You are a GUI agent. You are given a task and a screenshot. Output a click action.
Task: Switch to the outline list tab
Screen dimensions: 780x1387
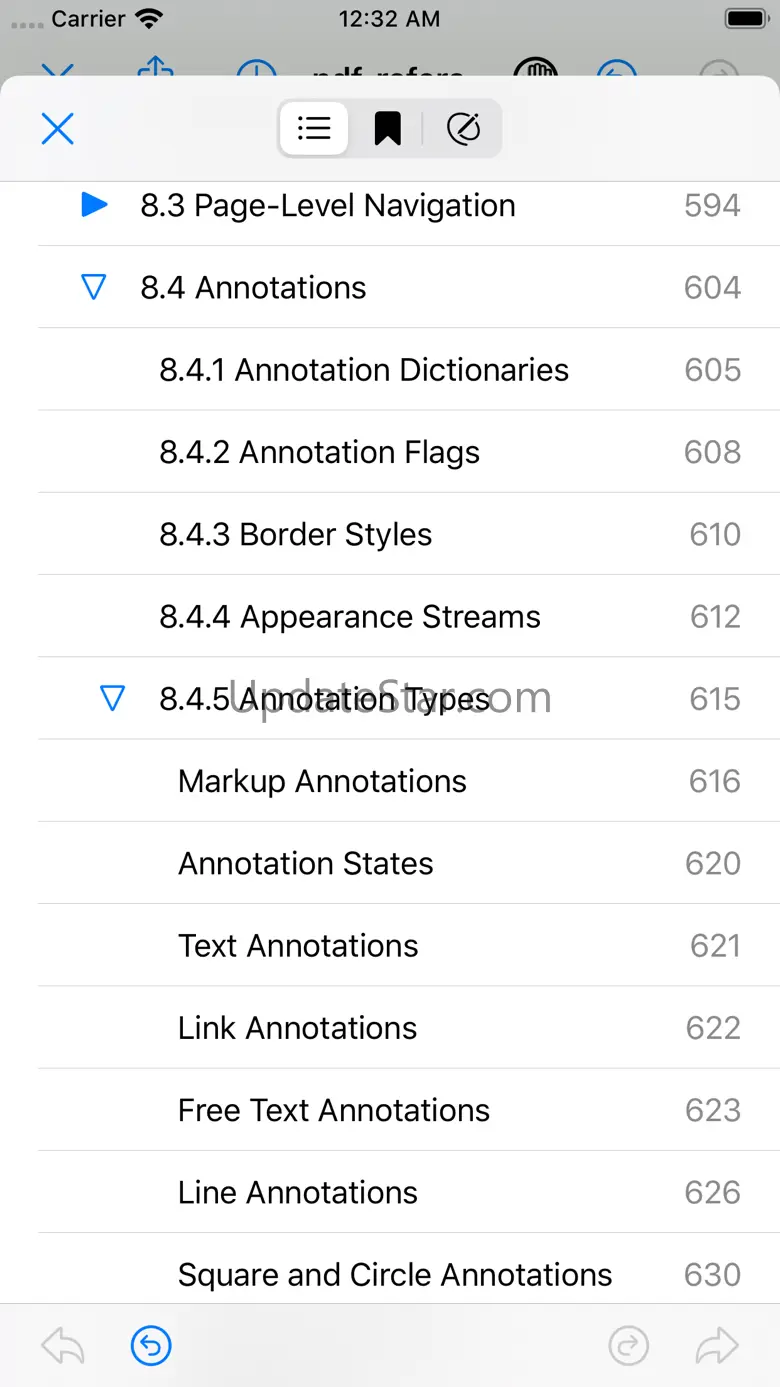click(x=314, y=129)
